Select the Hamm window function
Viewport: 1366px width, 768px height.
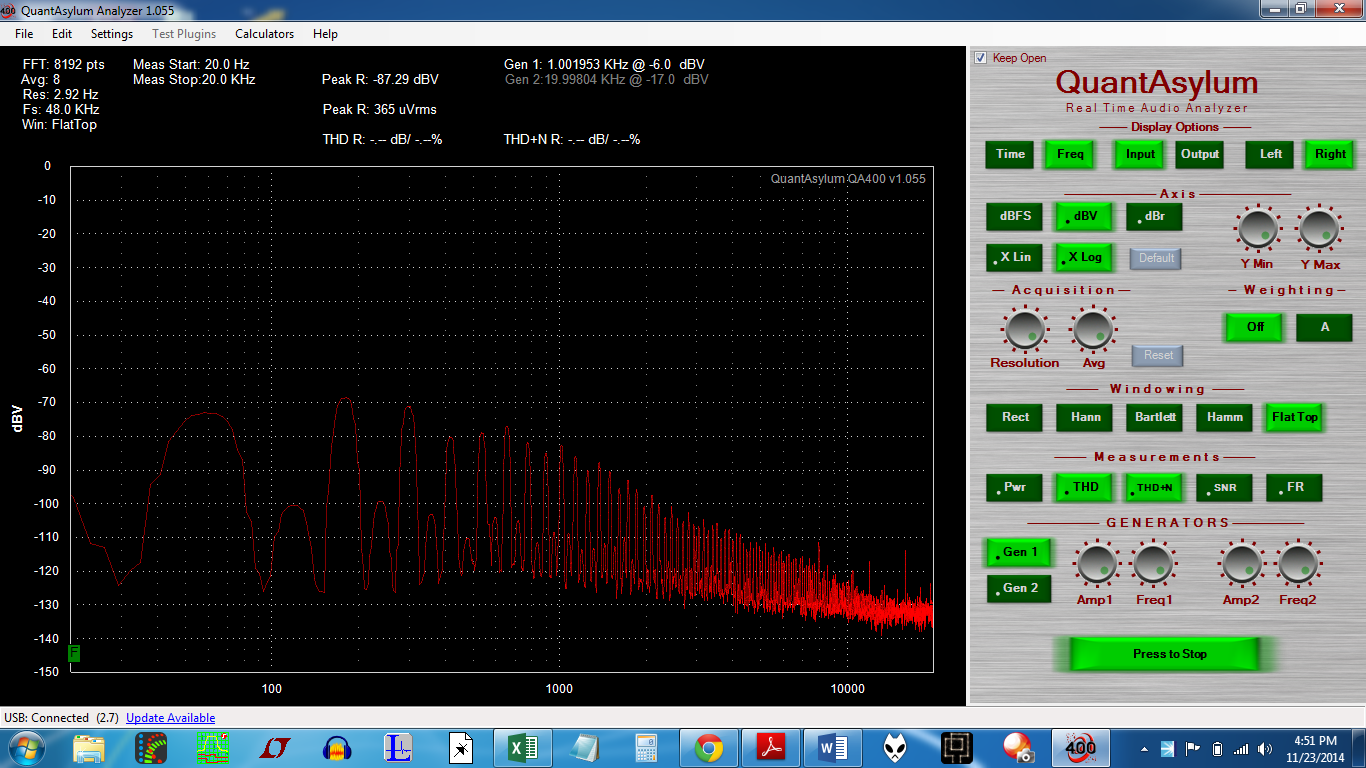1224,417
